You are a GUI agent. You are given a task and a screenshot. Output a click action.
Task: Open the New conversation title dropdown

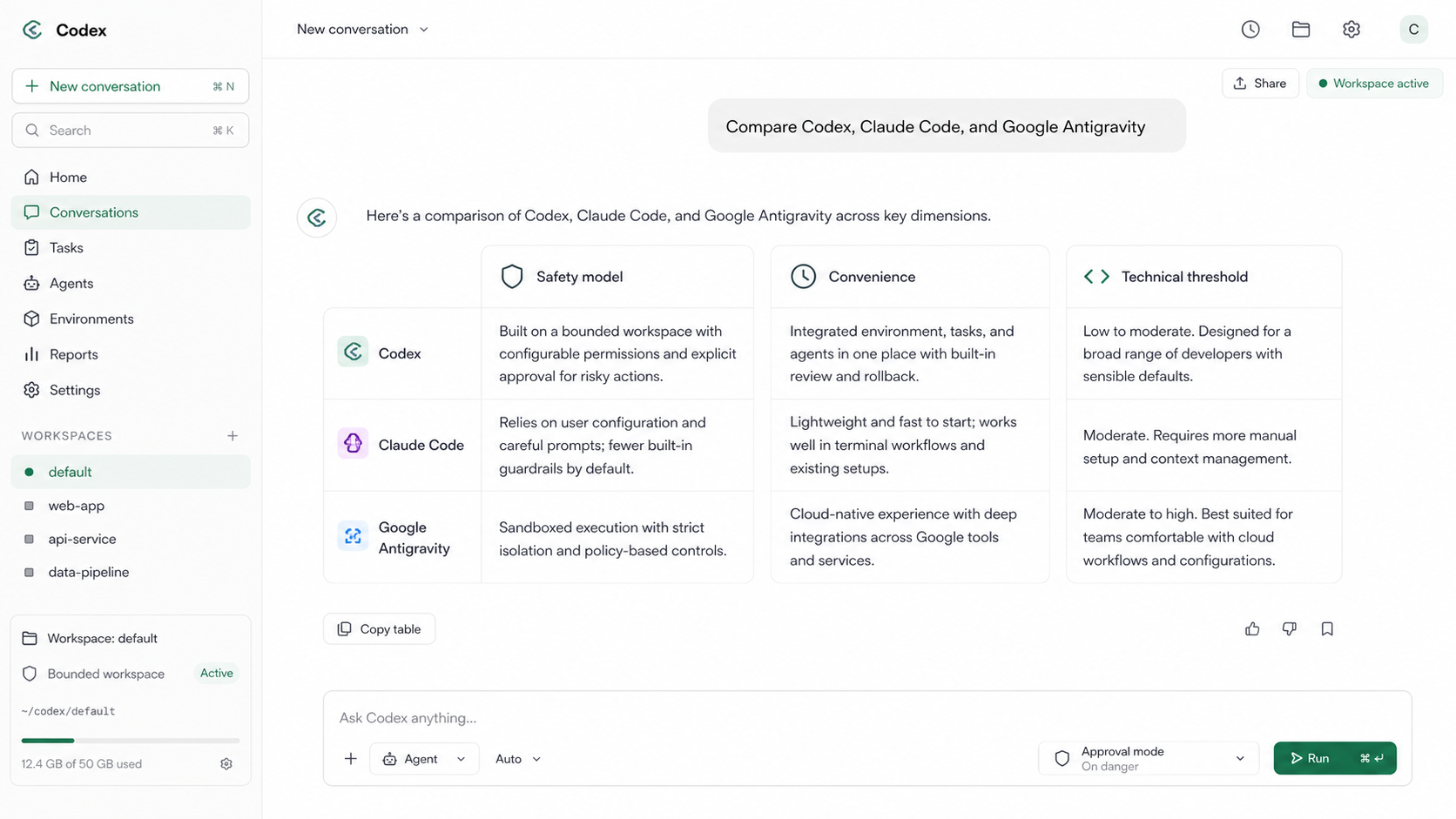coord(363,30)
